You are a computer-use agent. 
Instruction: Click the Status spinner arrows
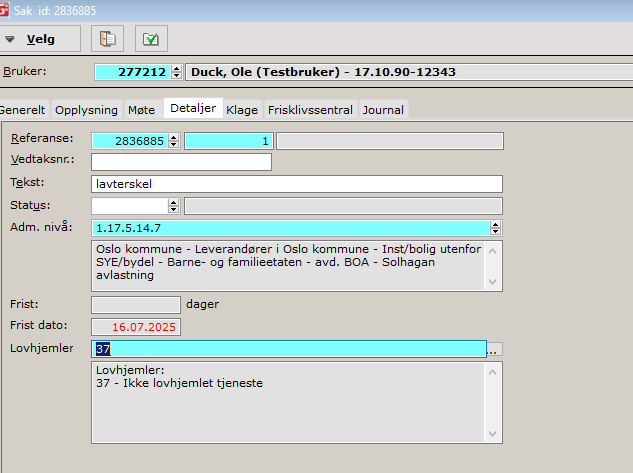(174, 206)
